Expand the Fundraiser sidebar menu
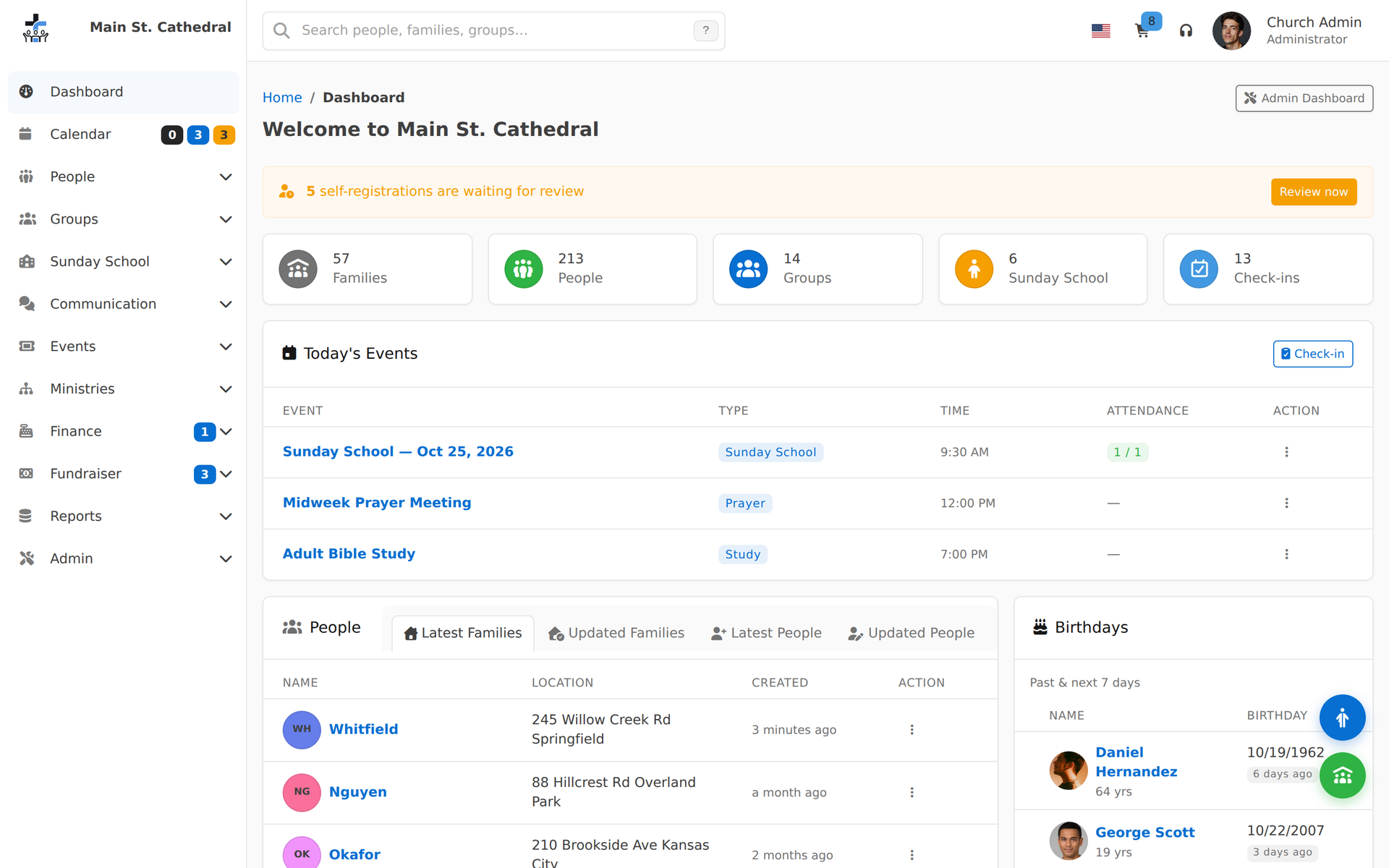The height and width of the screenshot is (868, 1389). click(x=123, y=474)
